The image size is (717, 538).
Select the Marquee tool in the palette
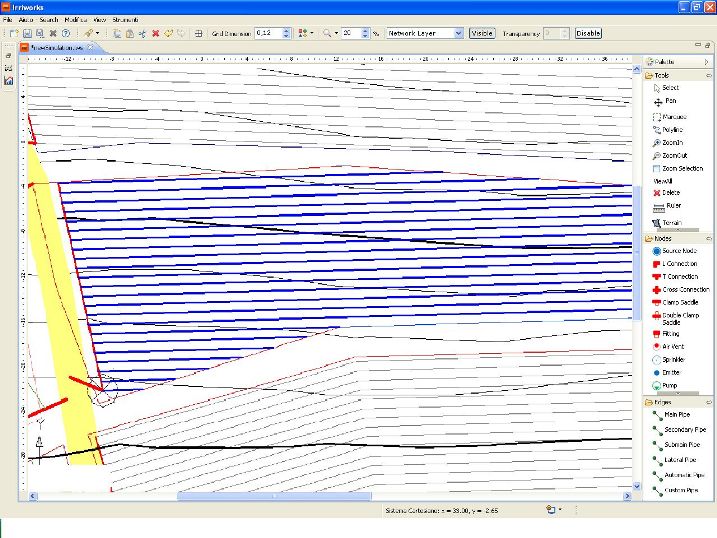pyautogui.click(x=673, y=117)
